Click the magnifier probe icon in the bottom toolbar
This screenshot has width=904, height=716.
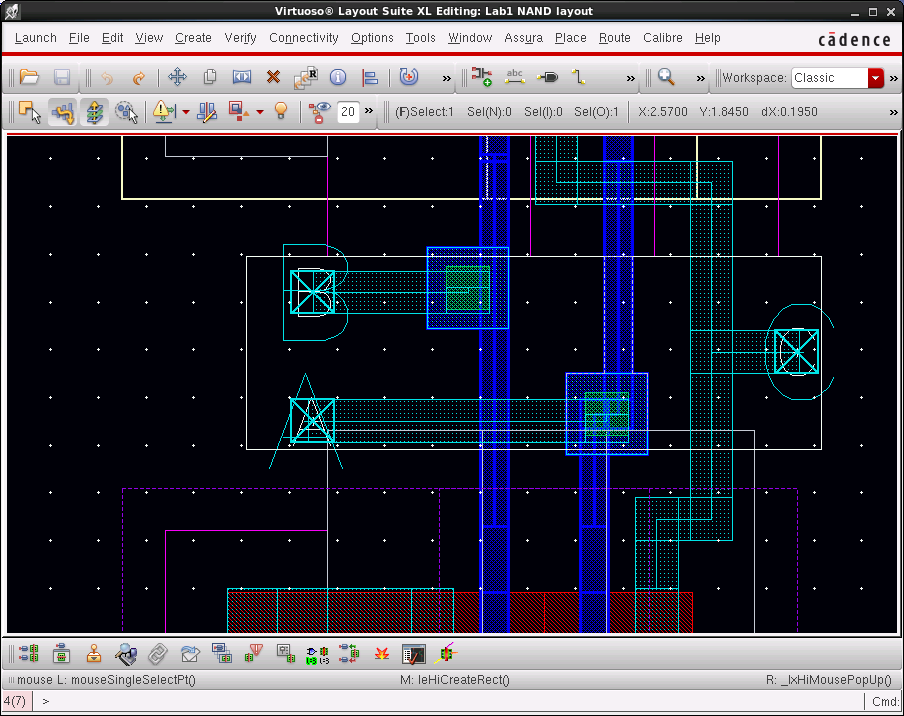pyautogui.click(x=126, y=654)
